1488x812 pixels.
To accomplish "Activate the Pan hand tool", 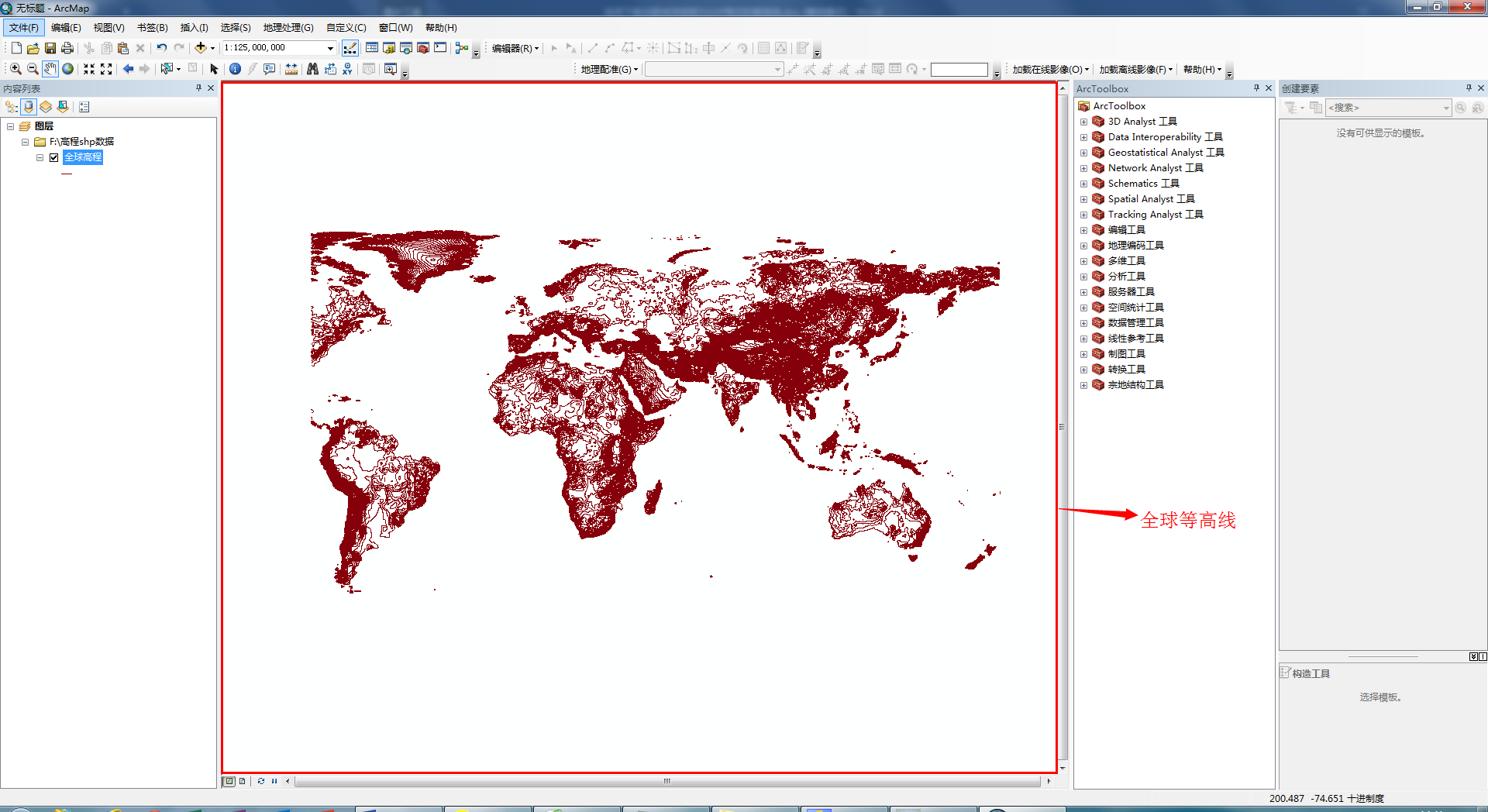I will [50, 69].
